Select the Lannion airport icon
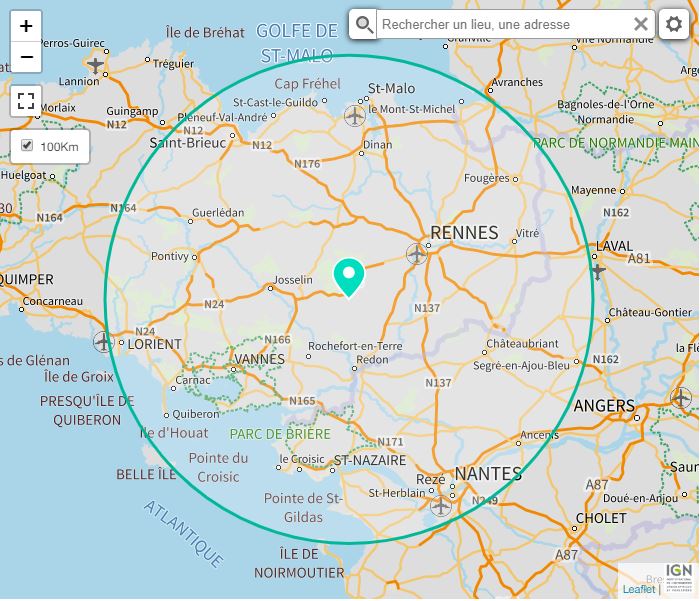Viewport: 700px width, 601px height. 95,65
